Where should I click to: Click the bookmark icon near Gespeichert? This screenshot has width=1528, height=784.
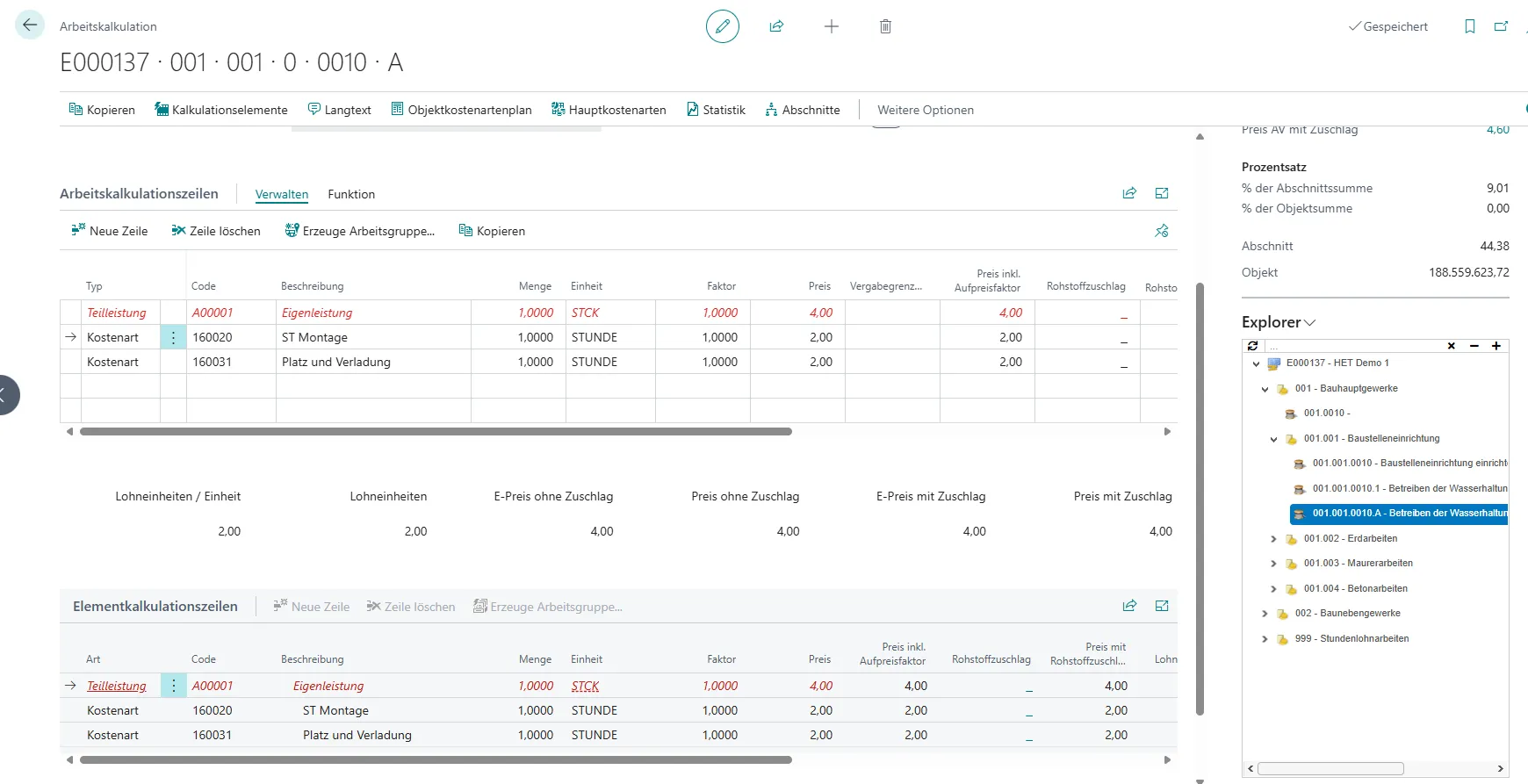pos(1469,26)
